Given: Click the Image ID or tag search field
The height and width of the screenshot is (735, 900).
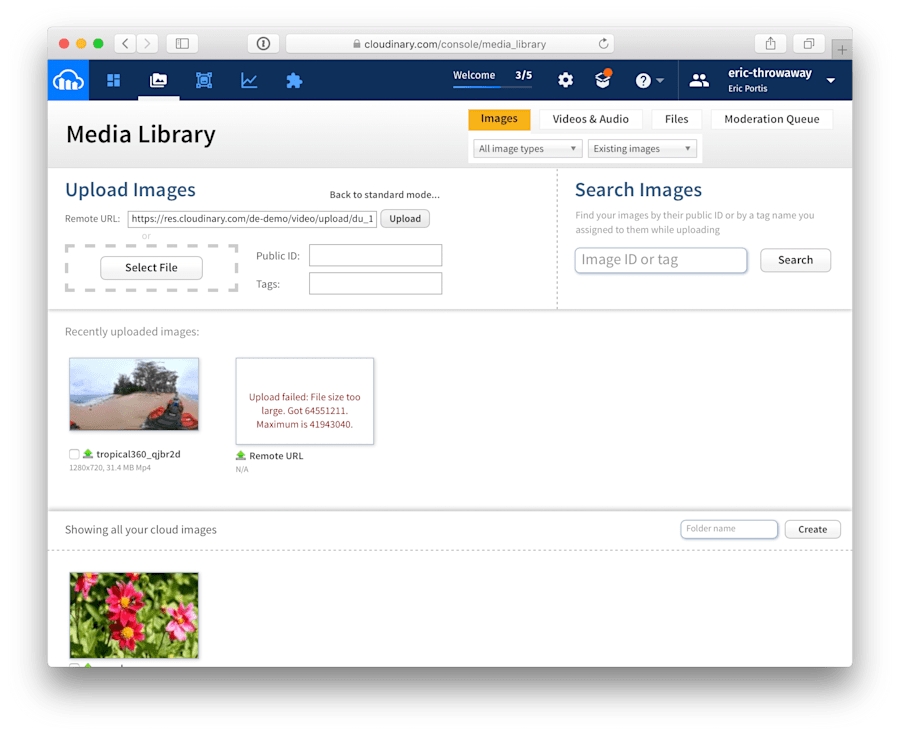Looking at the screenshot, I should (x=660, y=260).
